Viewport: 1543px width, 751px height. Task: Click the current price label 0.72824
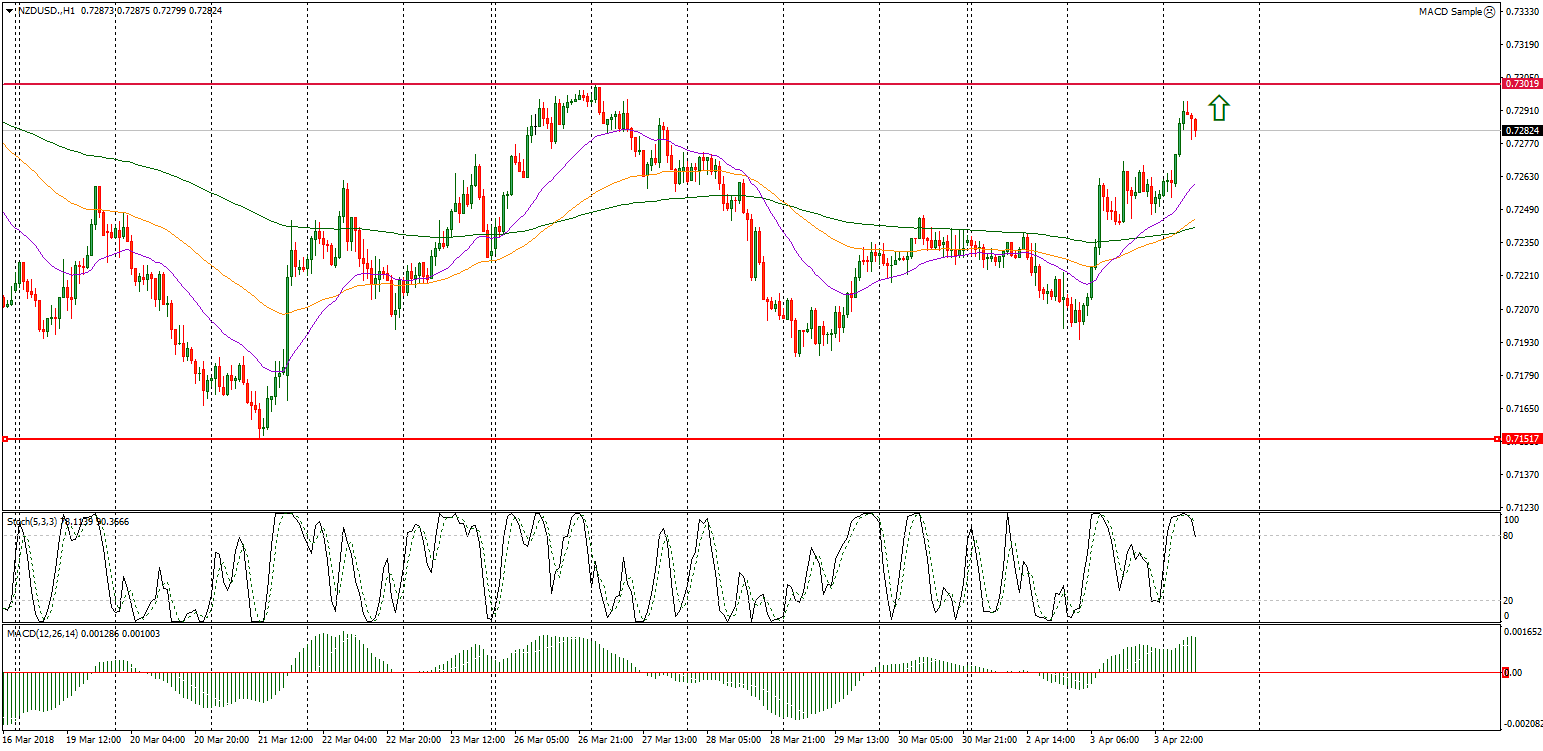click(1521, 130)
